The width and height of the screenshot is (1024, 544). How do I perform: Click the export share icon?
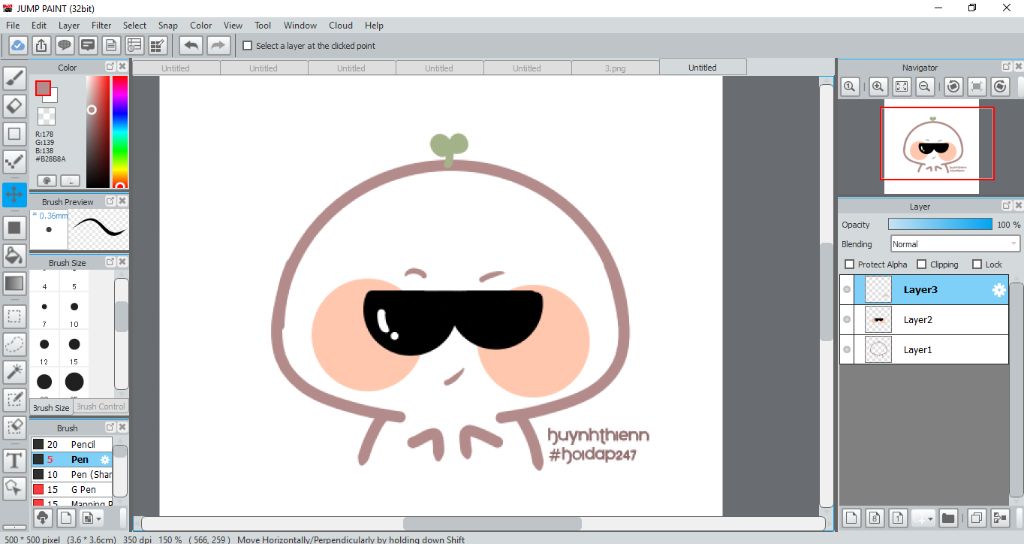(41, 46)
